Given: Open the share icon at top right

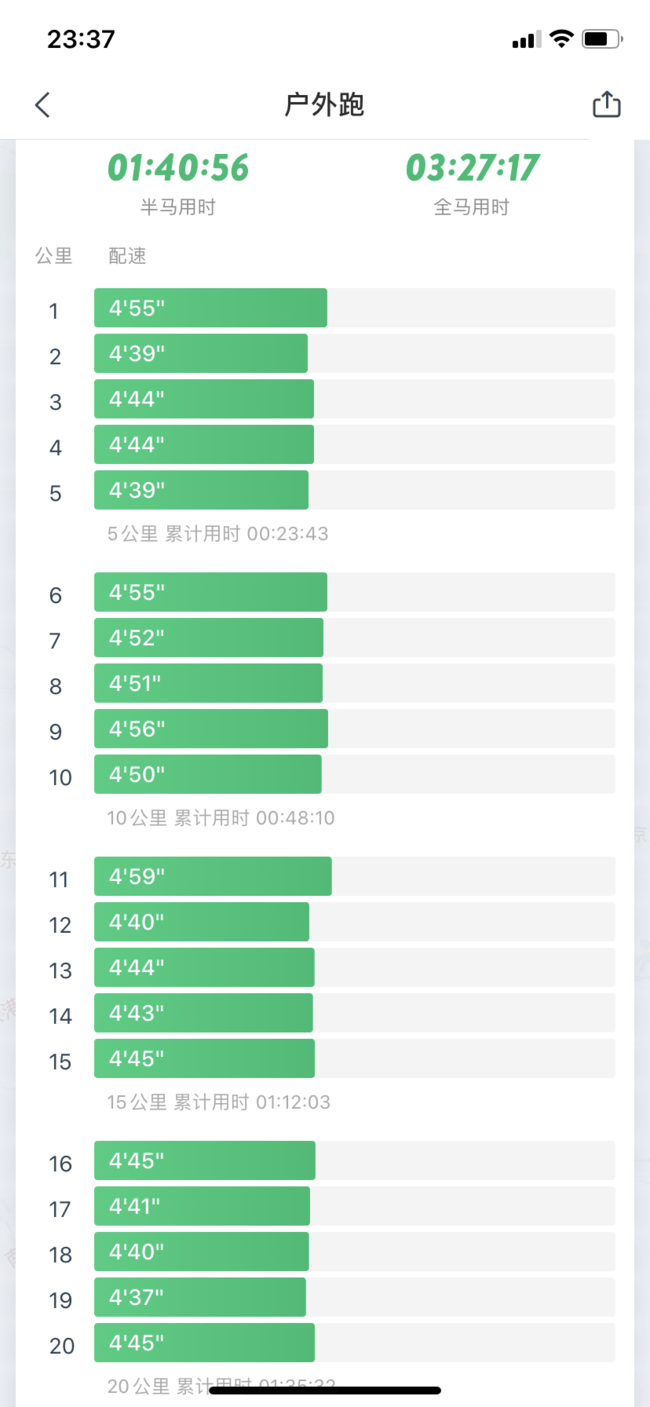Looking at the screenshot, I should coord(606,104).
